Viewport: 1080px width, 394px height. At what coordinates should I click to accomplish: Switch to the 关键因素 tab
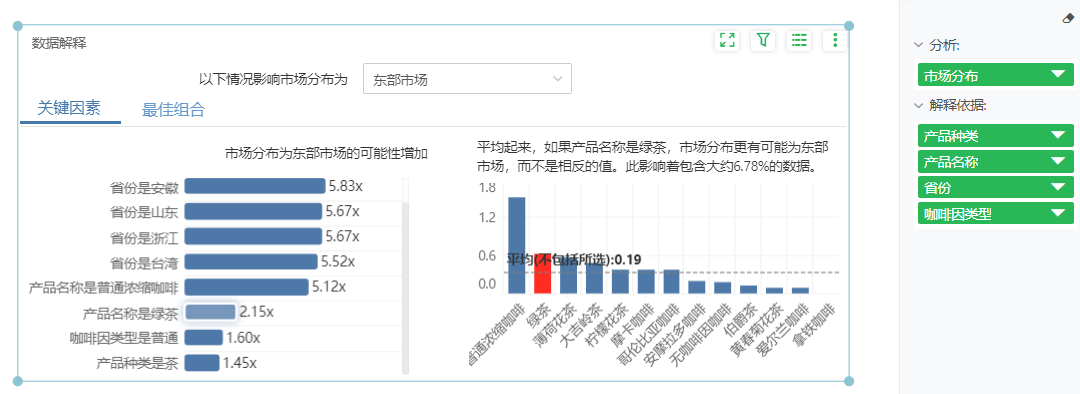point(69,107)
